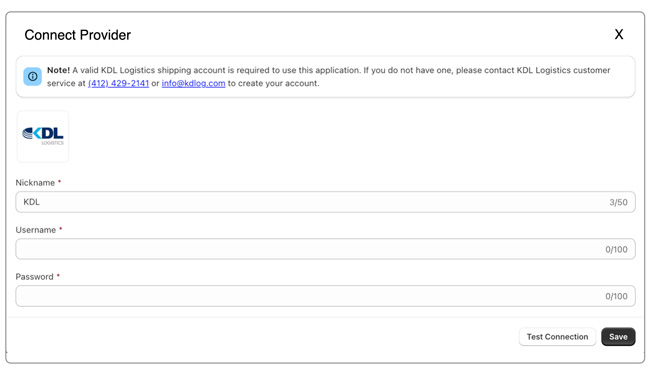Viewport: 650px width, 378px height.
Task: Click the Test Connection button
Action: click(x=557, y=337)
